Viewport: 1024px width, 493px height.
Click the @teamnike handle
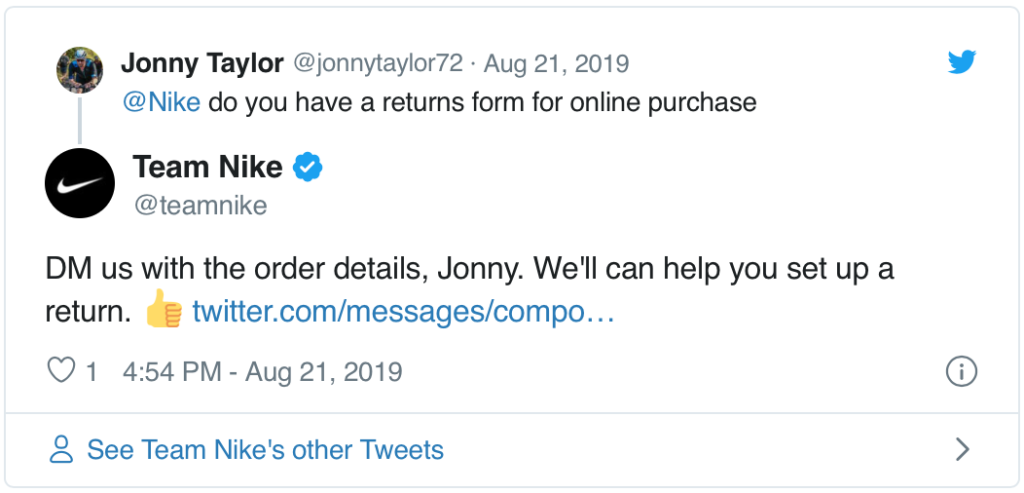200,205
